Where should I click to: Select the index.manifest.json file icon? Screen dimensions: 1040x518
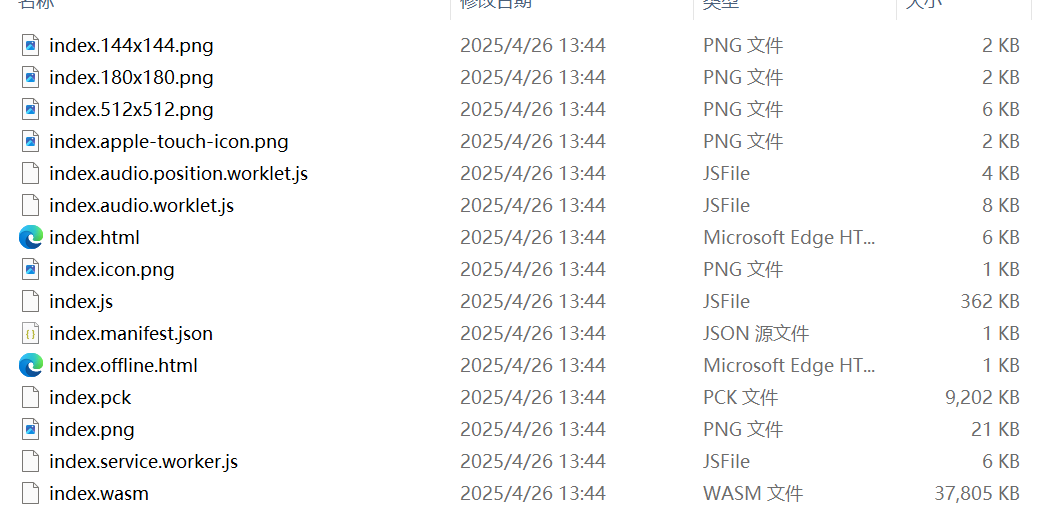tap(31, 333)
